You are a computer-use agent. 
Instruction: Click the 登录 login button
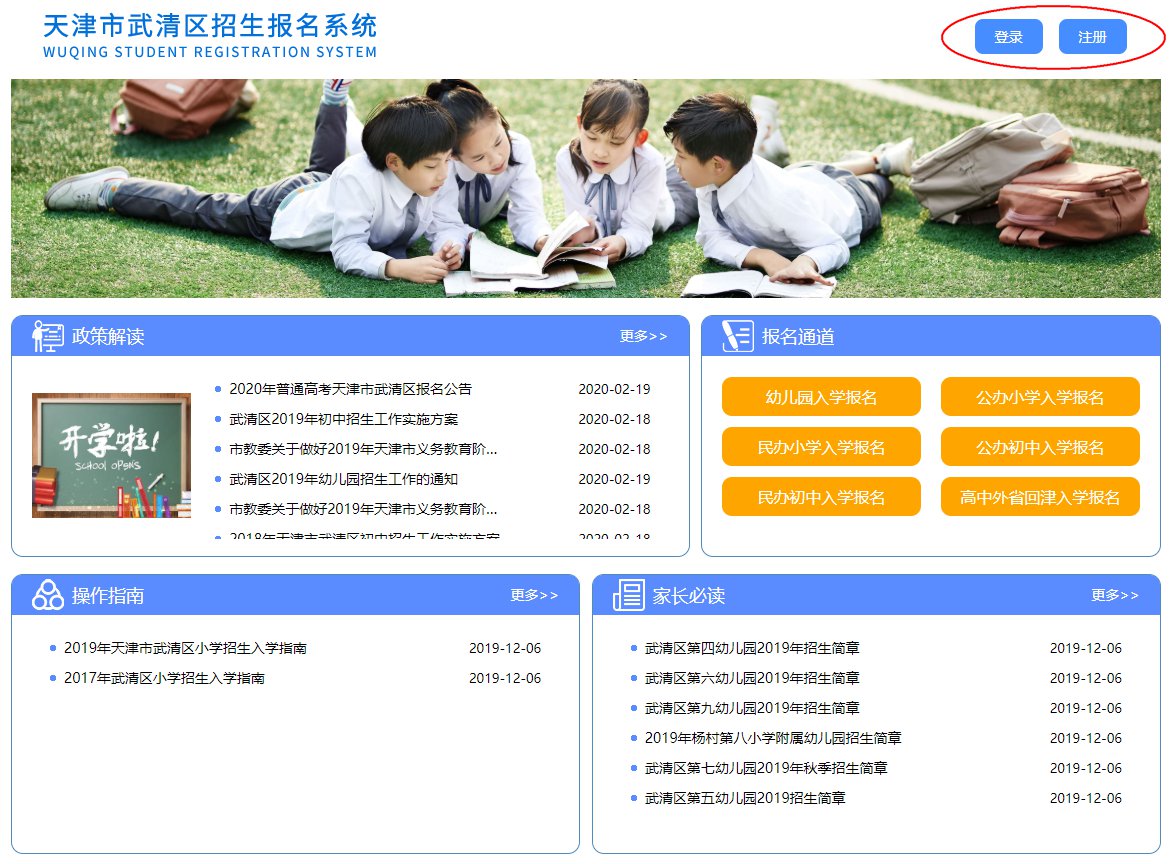coord(1008,37)
